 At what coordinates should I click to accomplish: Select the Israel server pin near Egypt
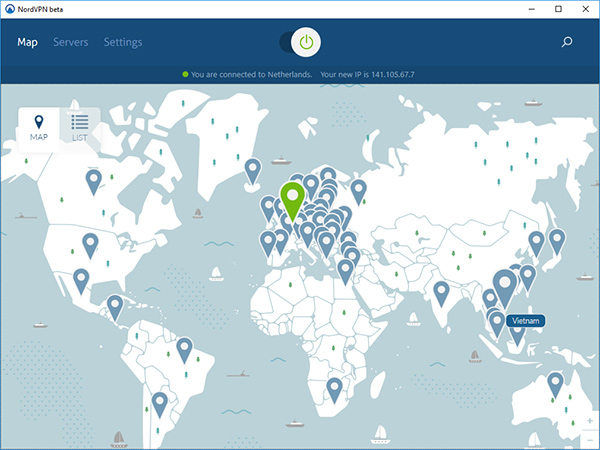(x=345, y=272)
